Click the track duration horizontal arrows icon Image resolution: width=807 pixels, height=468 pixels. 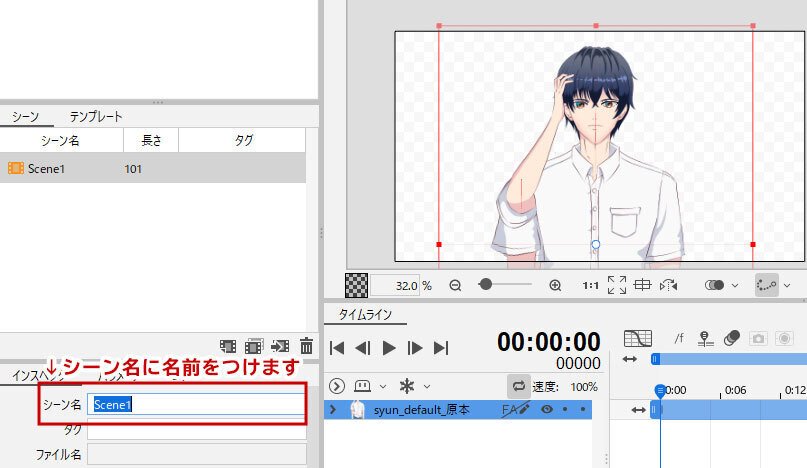(x=639, y=410)
